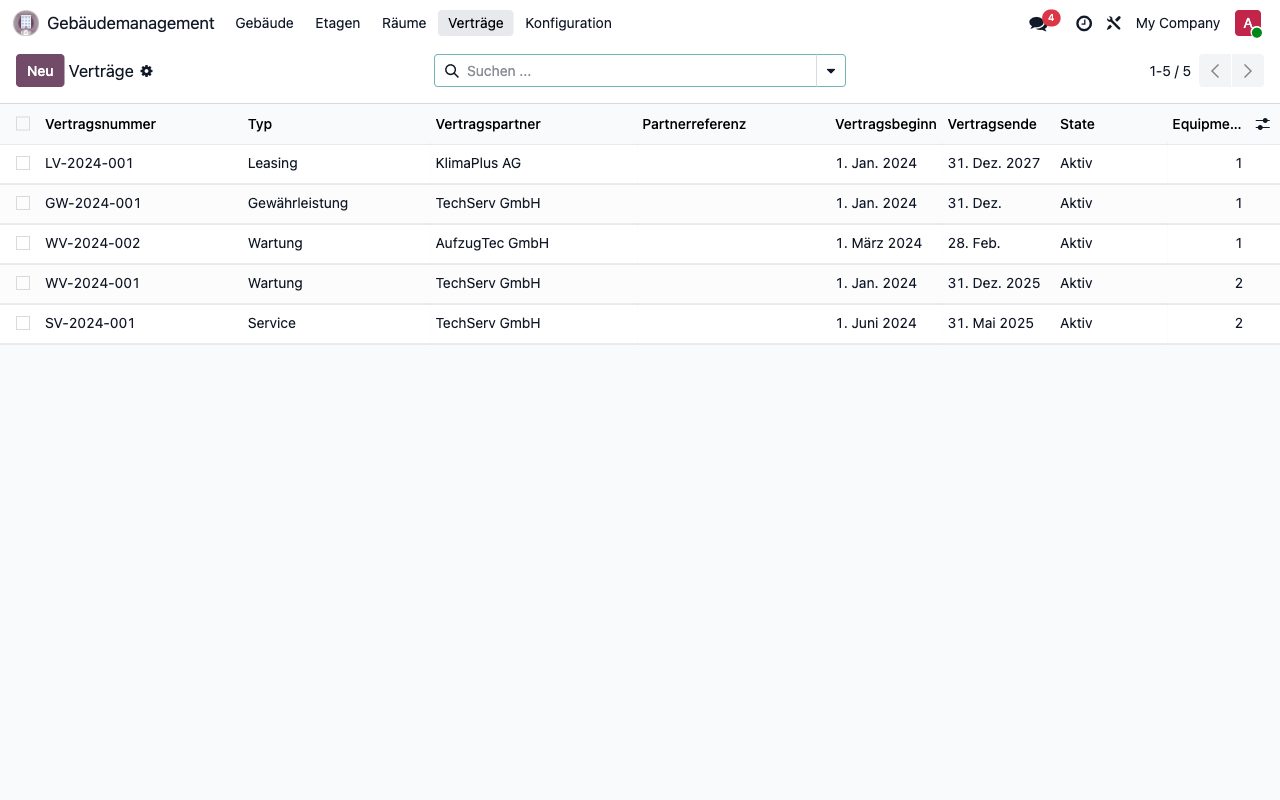Image resolution: width=1280 pixels, height=800 pixels.
Task: Select the WV-2024-002 row checkbox
Action: click(x=23, y=243)
